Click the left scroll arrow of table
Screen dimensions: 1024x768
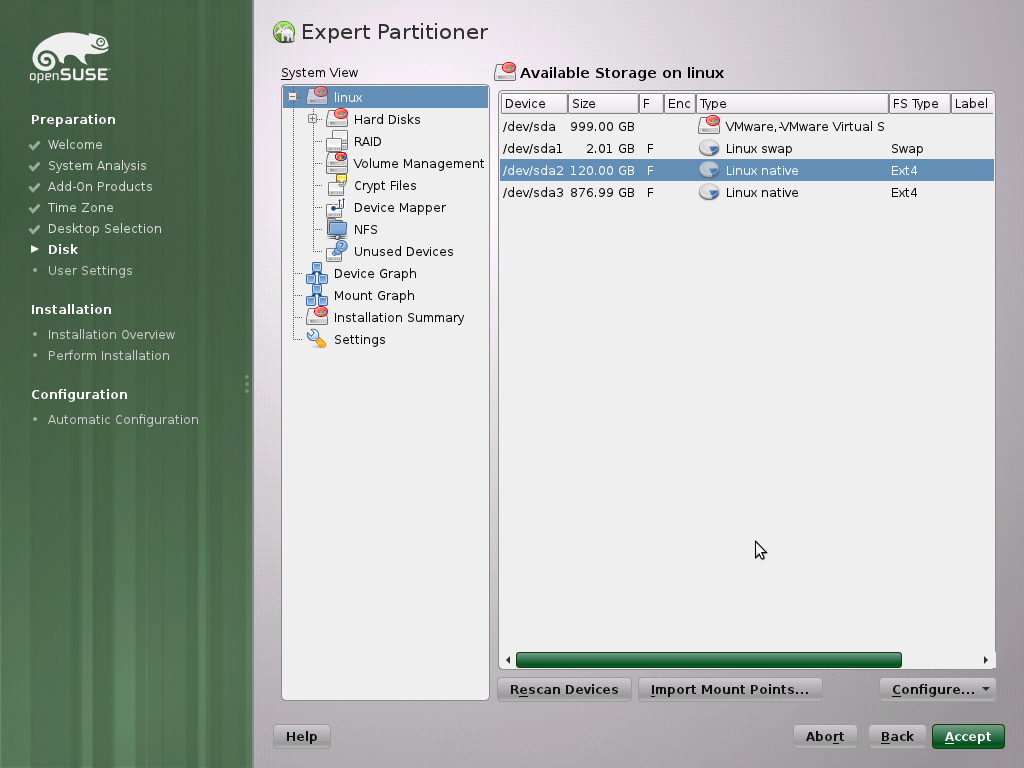tap(508, 660)
